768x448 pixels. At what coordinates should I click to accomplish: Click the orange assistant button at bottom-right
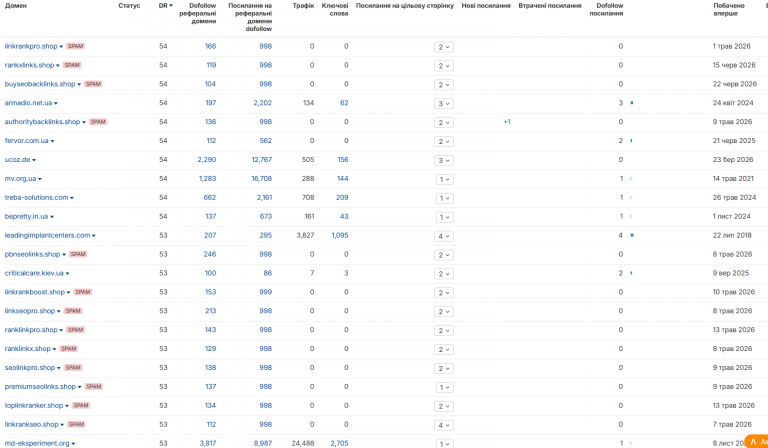pos(756,441)
